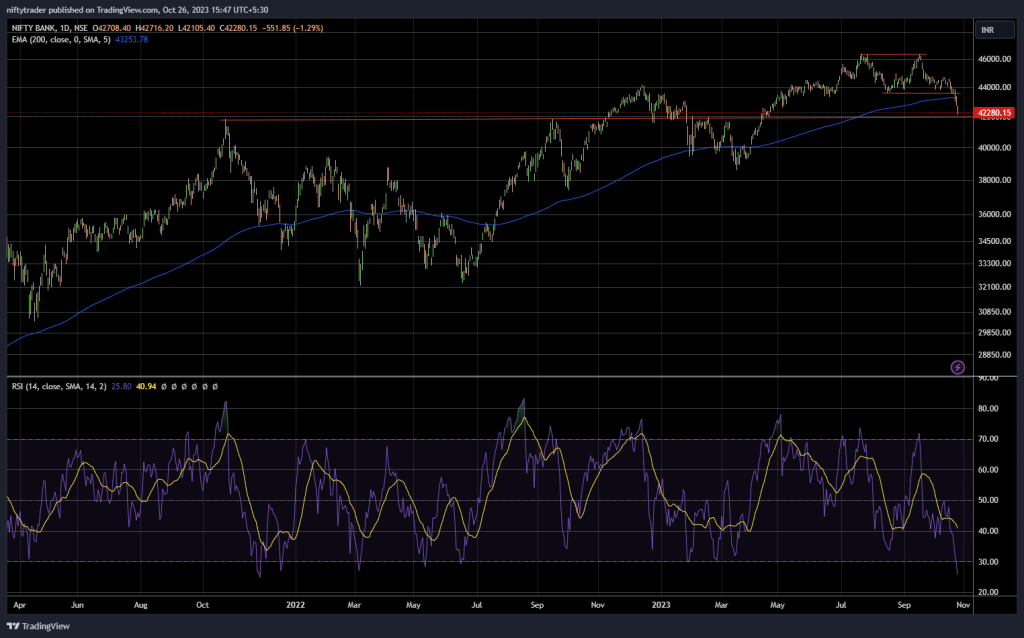Click the 40.00 level on the RSI scale
This screenshot has height=638, width=1024.
point(988,532)
